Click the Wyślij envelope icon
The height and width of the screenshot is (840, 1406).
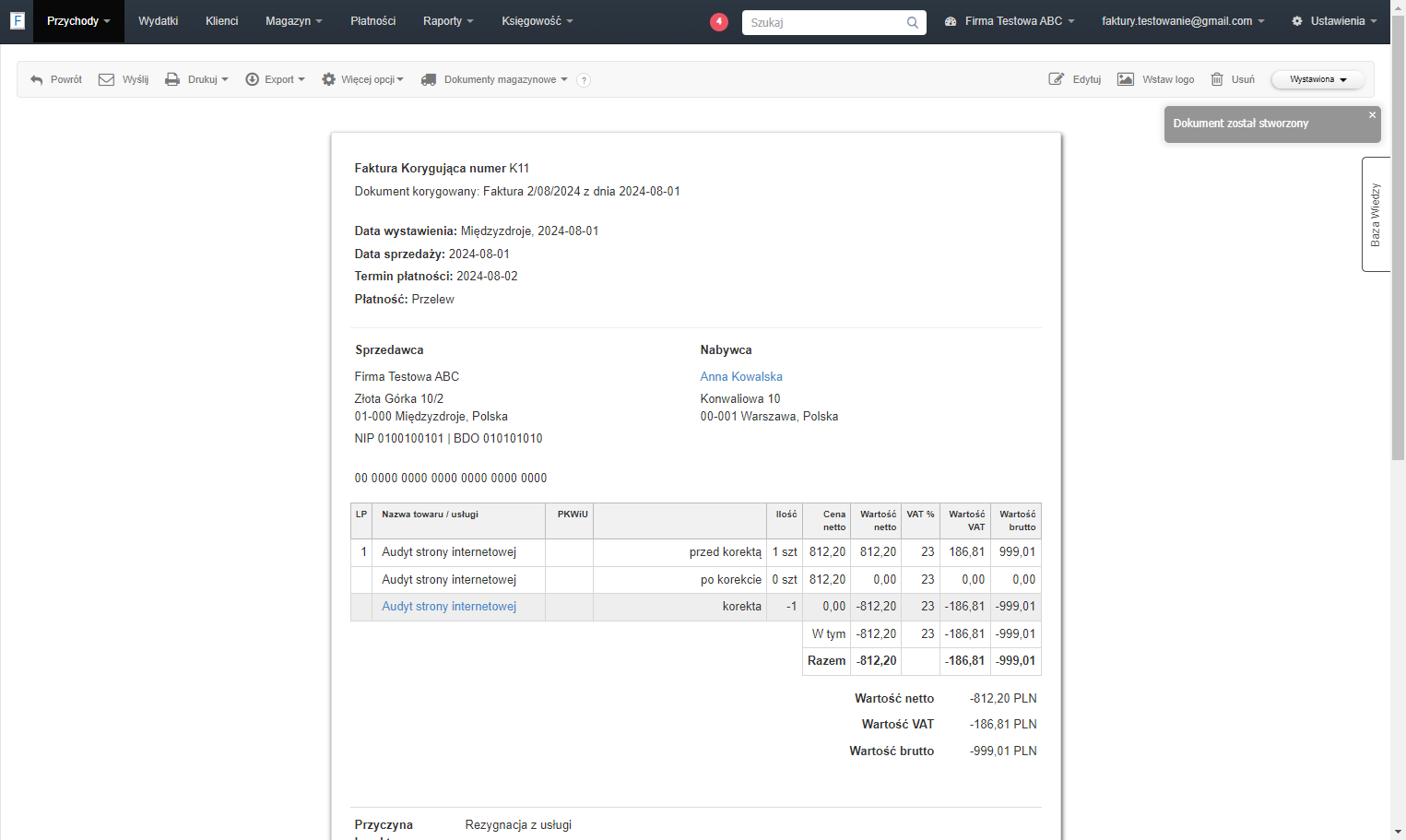[x=107, y=80]
